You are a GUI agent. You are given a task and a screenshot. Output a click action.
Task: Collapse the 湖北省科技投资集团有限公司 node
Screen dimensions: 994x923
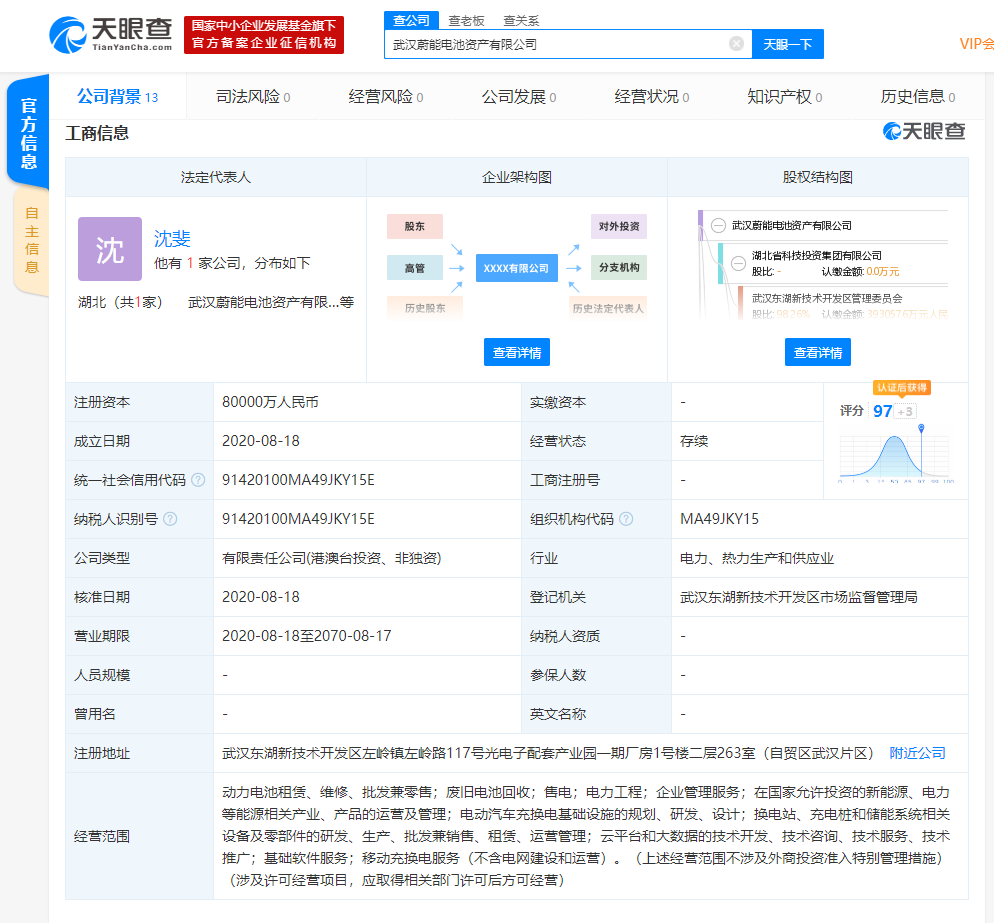[738, 263]
